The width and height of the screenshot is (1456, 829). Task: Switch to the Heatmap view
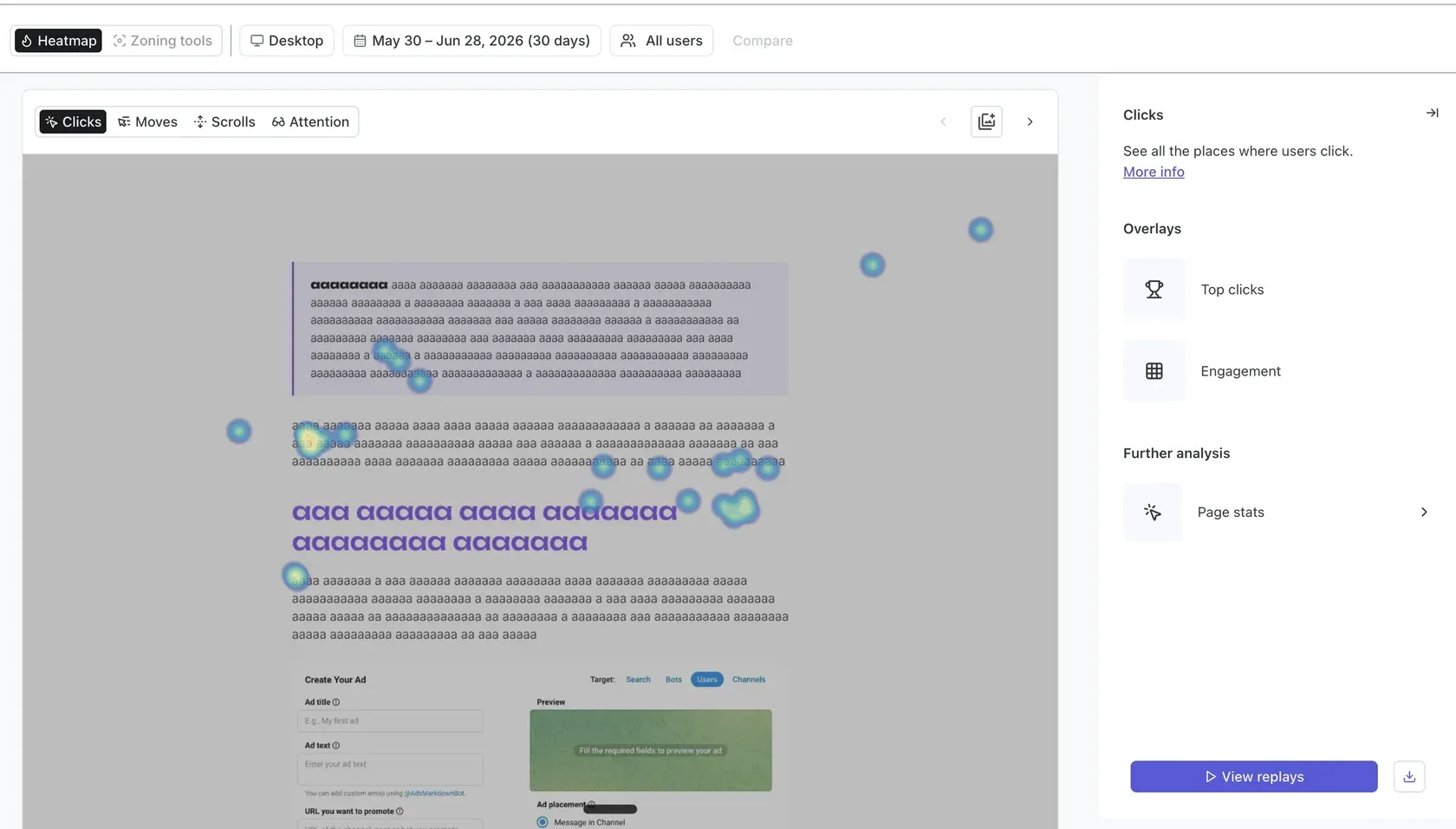tap(58, 41)
